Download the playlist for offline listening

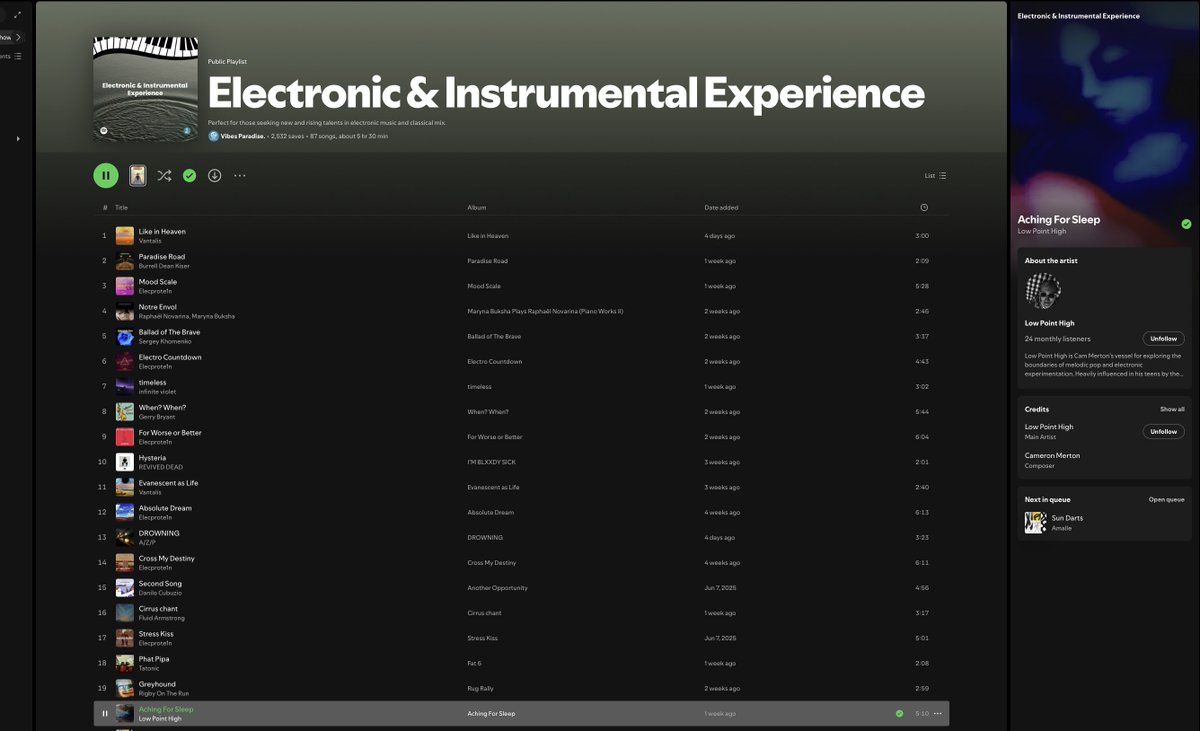tap(214, 175)
